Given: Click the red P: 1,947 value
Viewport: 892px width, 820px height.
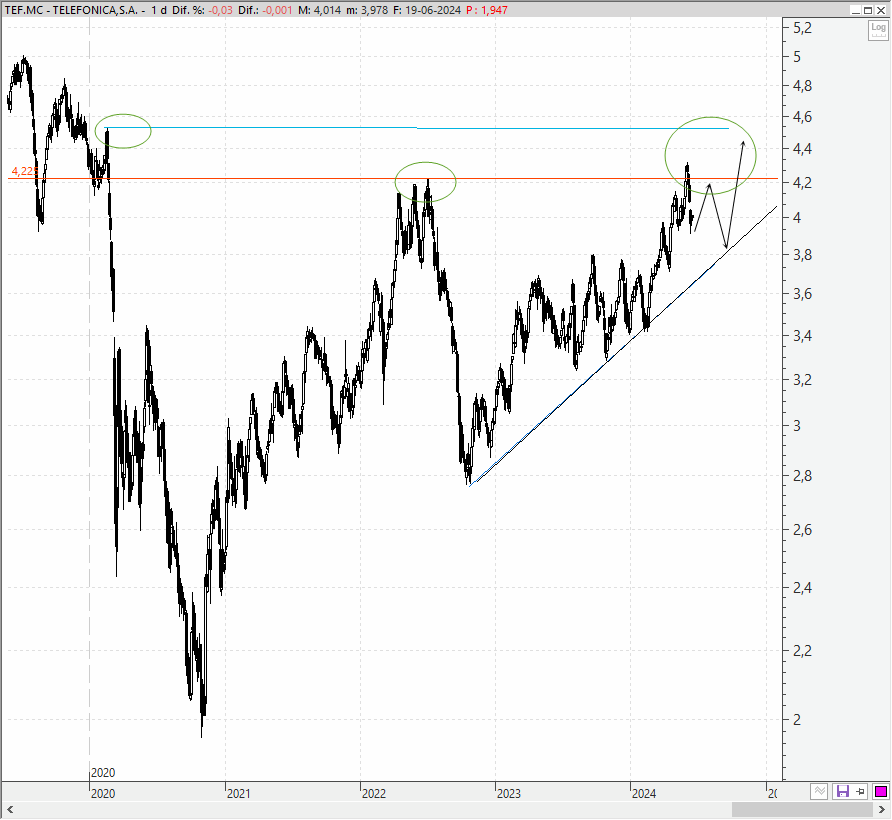Looking at the screenshot, I should pos(487,10).
